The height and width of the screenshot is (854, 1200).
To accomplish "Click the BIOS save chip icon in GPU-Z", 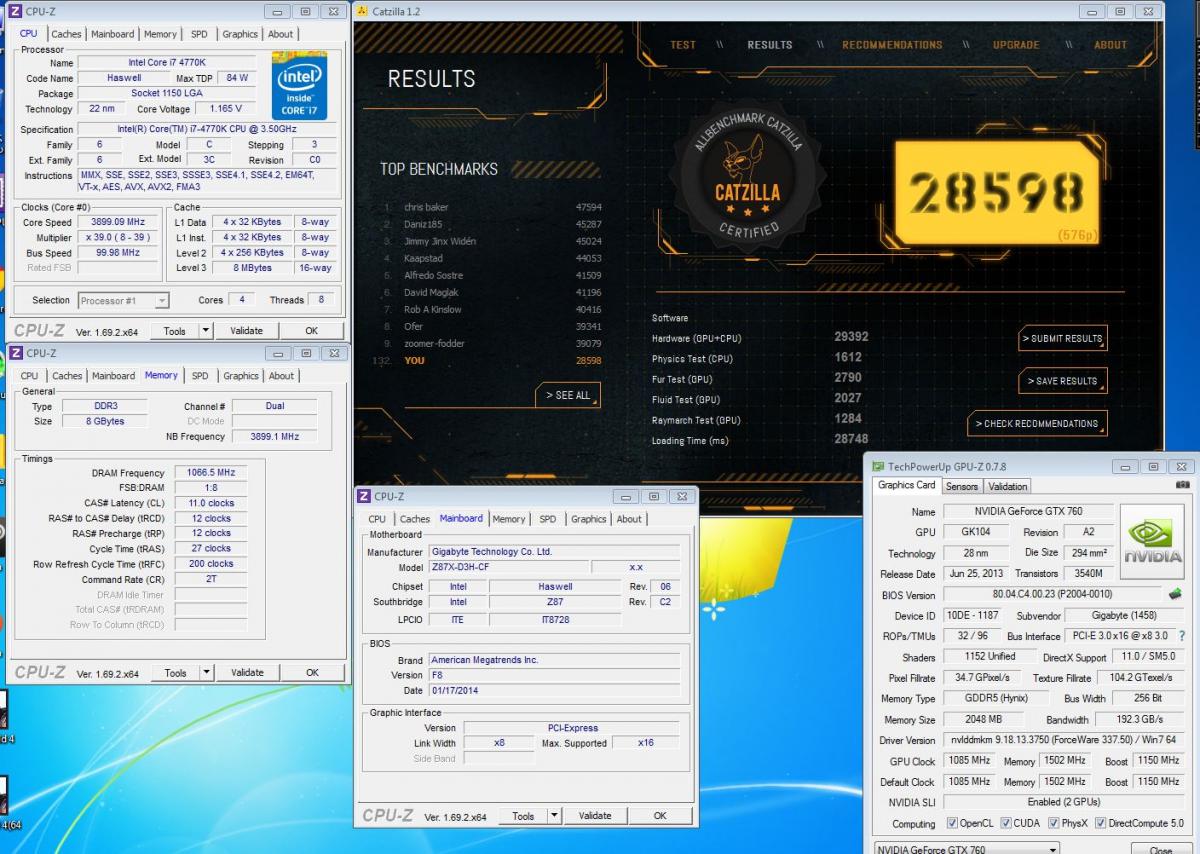I will 1175,594.
